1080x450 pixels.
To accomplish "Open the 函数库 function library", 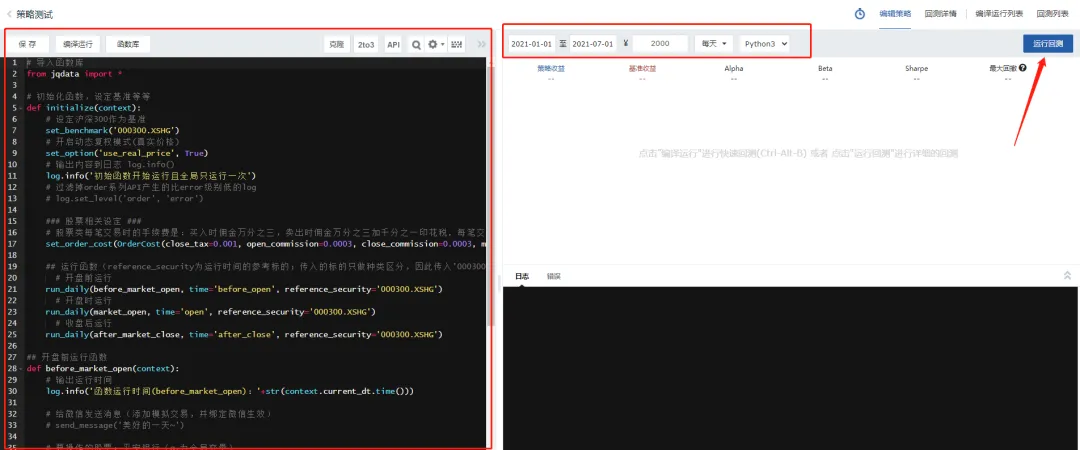I will click(x=128, y=44).
